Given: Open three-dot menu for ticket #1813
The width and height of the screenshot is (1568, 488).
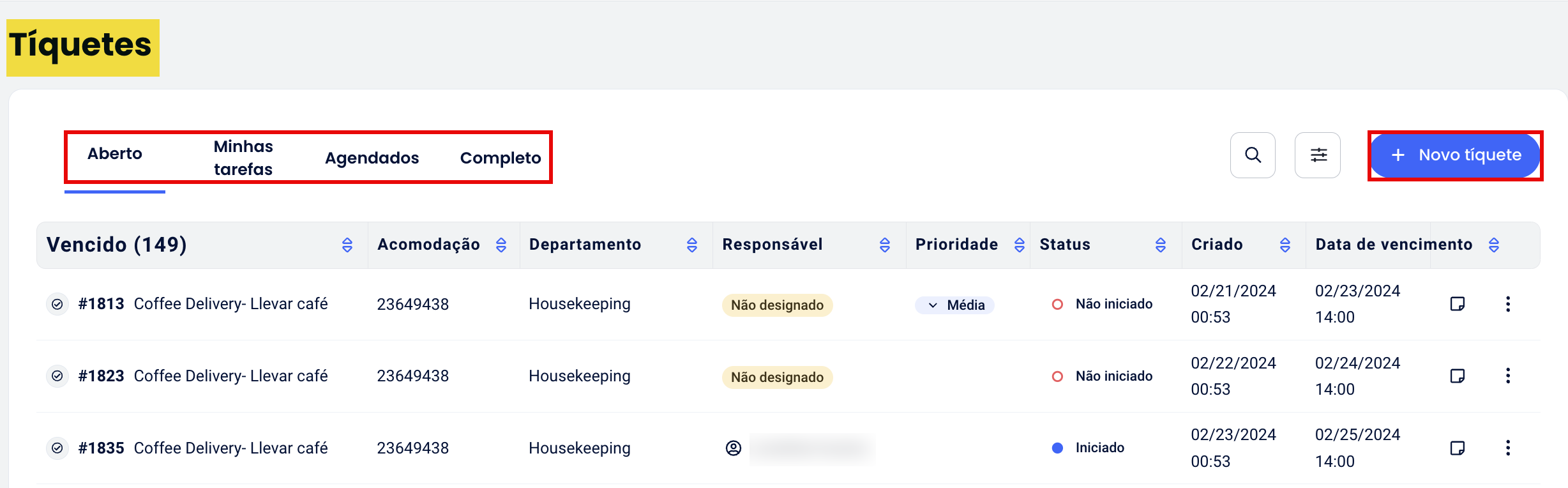Looking at the screenshot, I should [x=1508, y=304].
